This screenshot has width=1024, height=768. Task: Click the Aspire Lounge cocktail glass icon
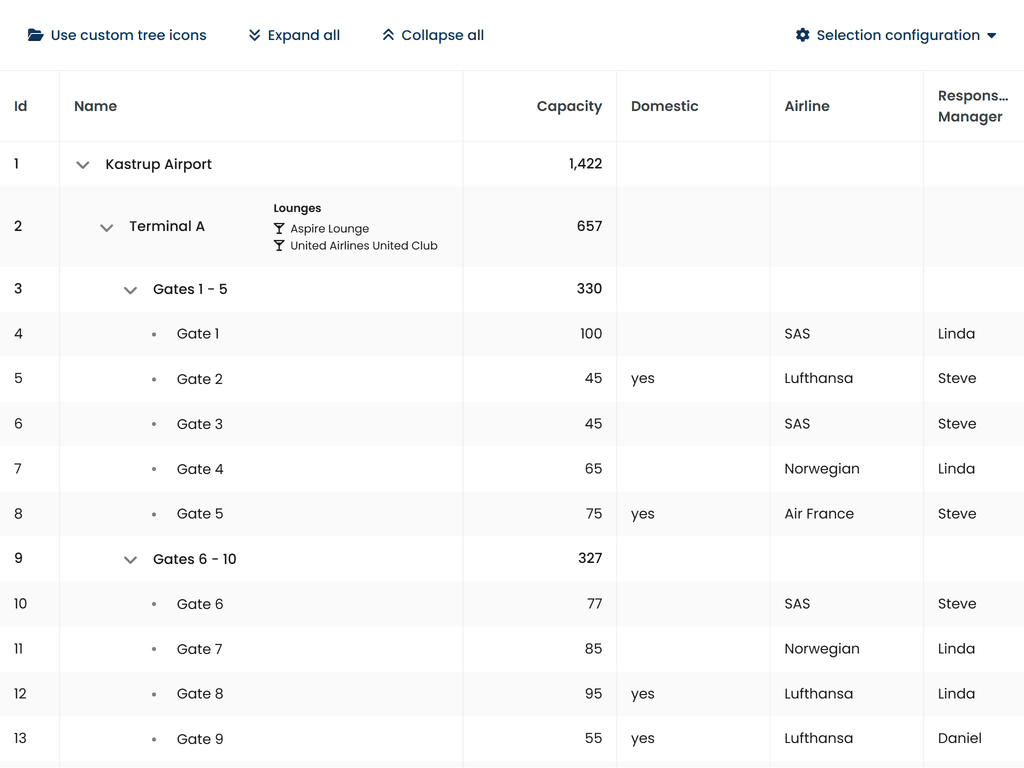tap(279, 229)
